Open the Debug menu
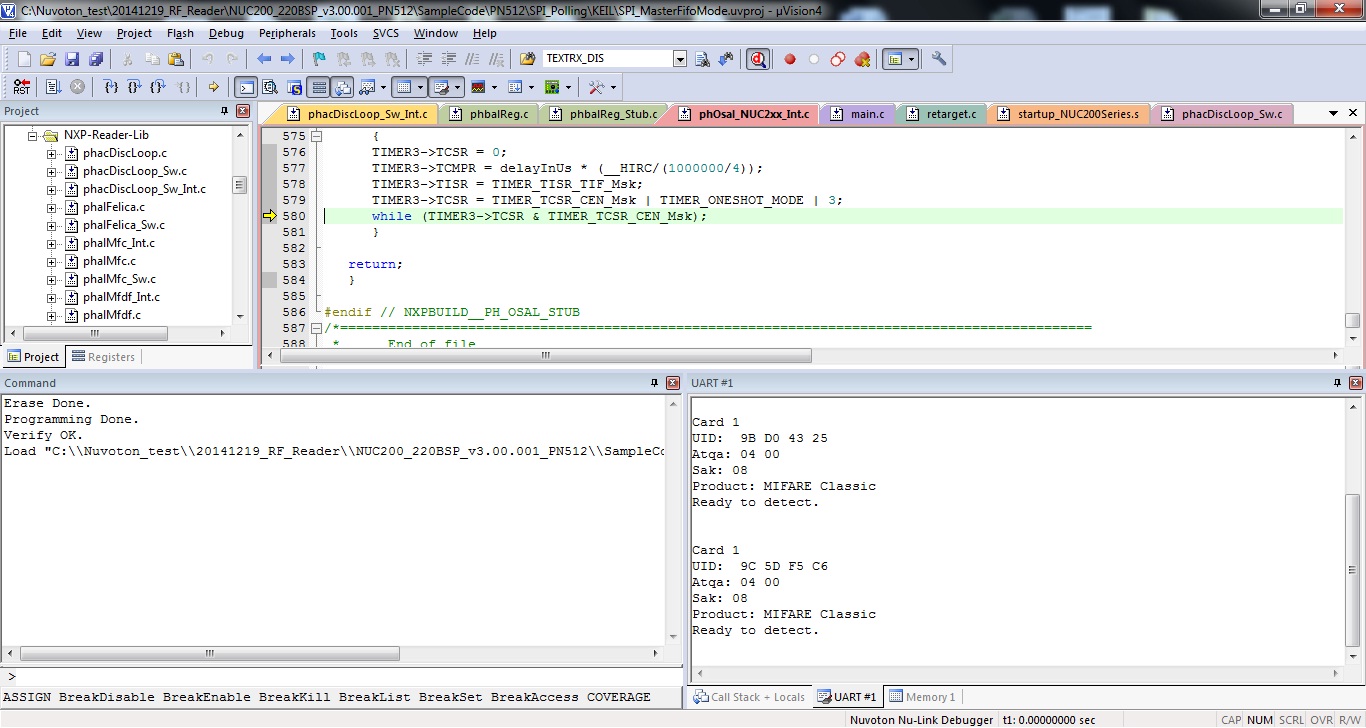This screenshot has height=728, width=1366. coord(226,33)
